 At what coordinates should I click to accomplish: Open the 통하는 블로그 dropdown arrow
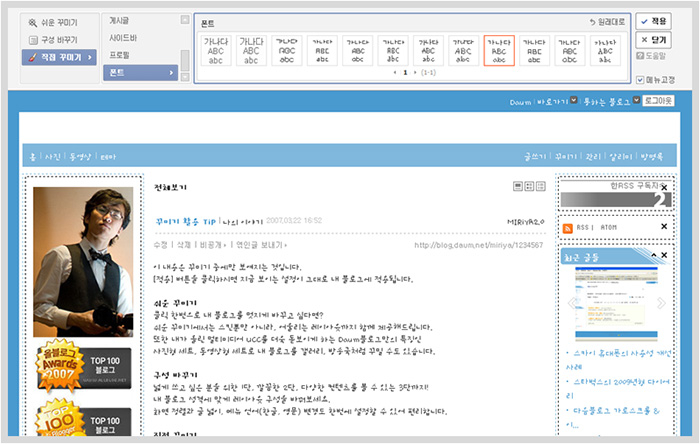click(x=636, y=100)
